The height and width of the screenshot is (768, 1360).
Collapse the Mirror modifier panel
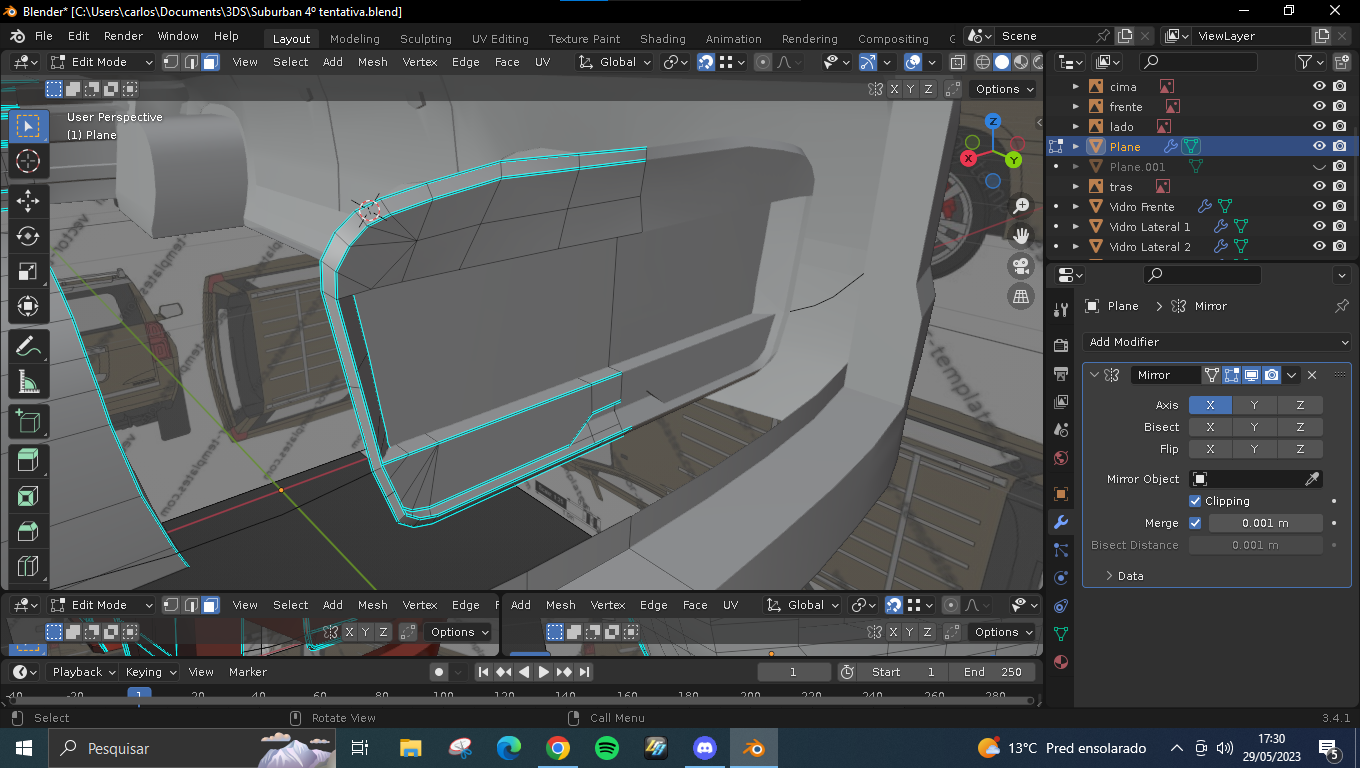pyautogui.click(x=1094, y=375)
